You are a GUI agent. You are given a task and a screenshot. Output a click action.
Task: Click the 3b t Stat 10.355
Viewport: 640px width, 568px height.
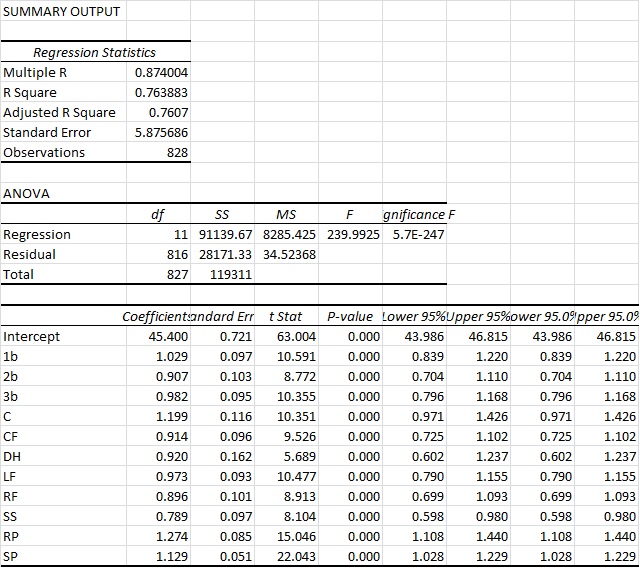click(x=296, y=397)
